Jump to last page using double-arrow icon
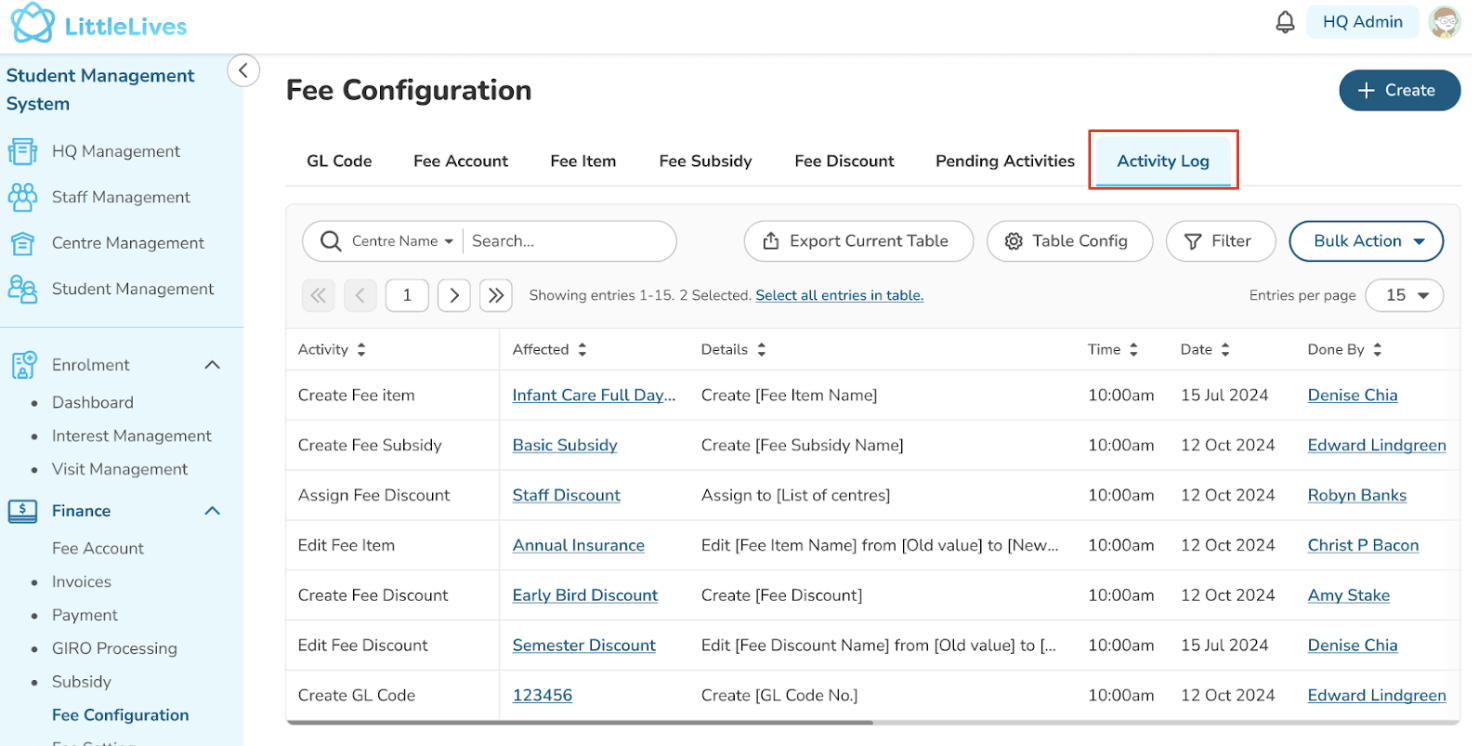This screenshot has width=1472, height=746. click(496, 295)
